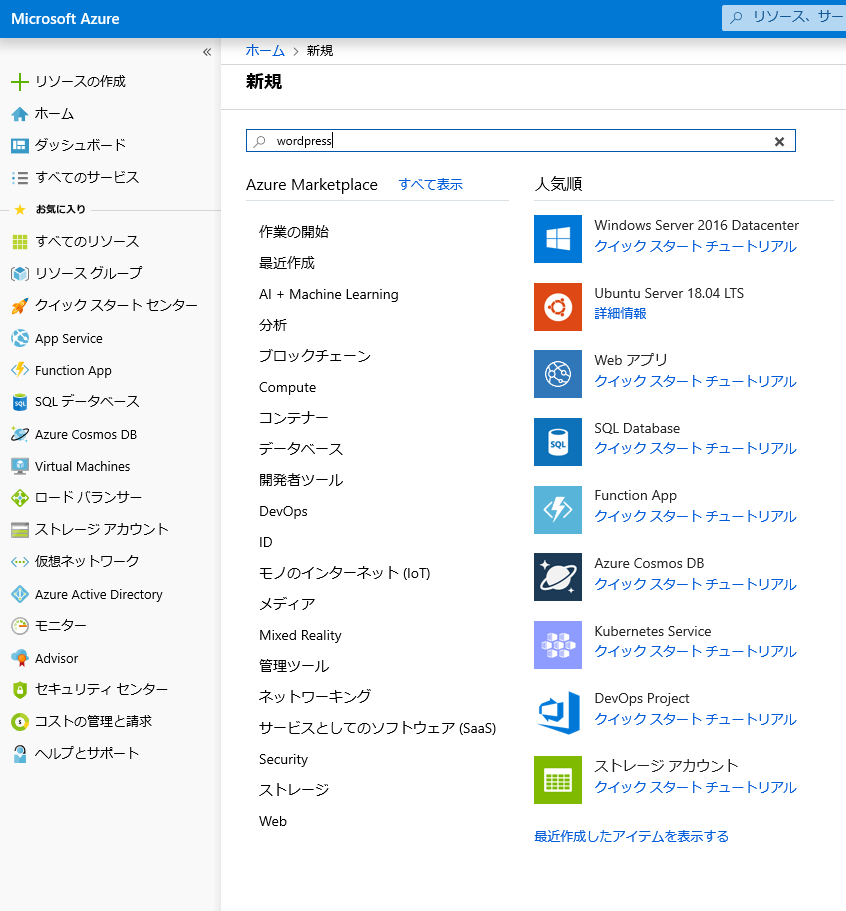Collapse the navigation pane with the chevron

[x=207, y=51]
